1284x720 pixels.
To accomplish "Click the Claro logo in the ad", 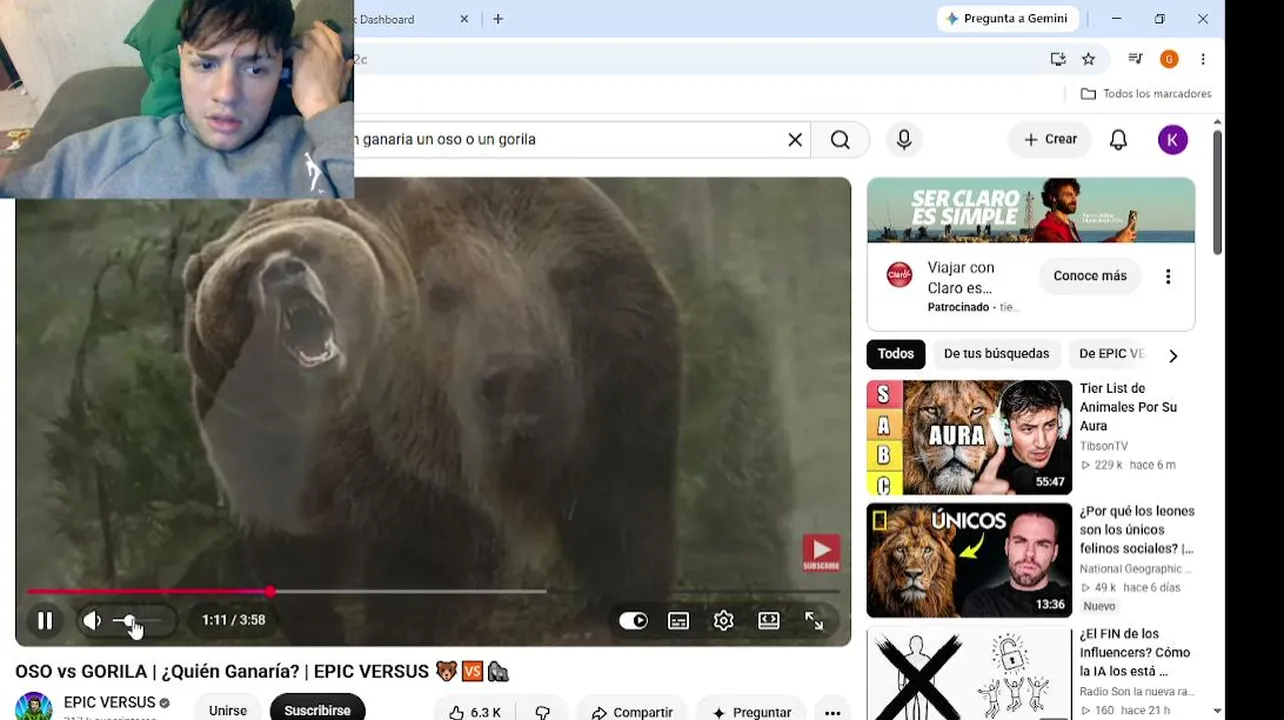I will click(900, 275).
